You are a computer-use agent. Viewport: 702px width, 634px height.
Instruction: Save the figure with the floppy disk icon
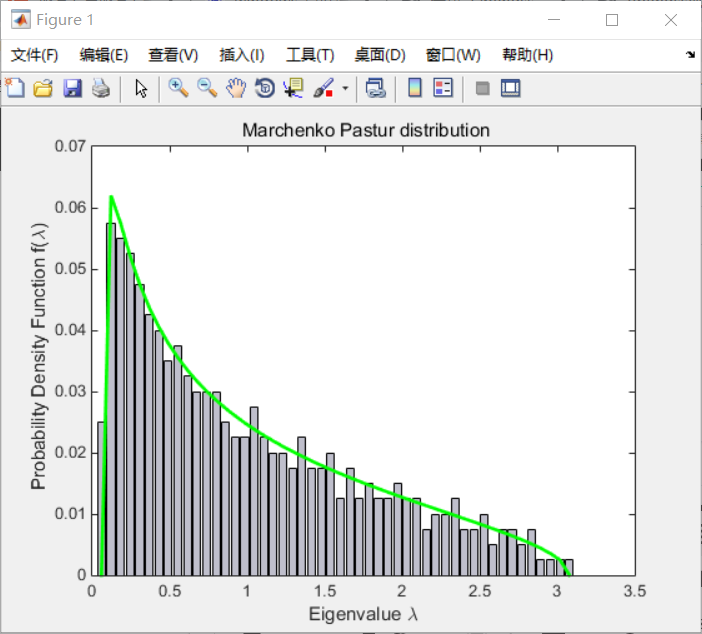pyautogui.click(x=72, y=88)
